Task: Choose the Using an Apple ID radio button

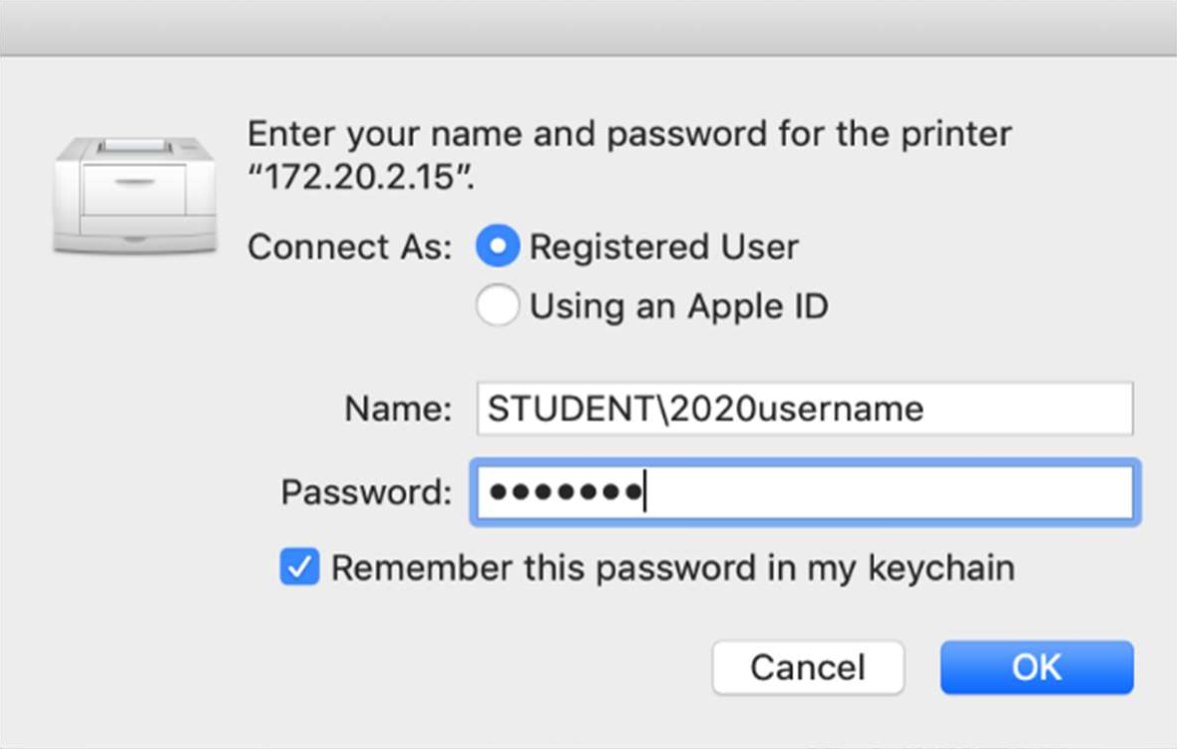Action: pyautogui.click(x=497, y=305)
